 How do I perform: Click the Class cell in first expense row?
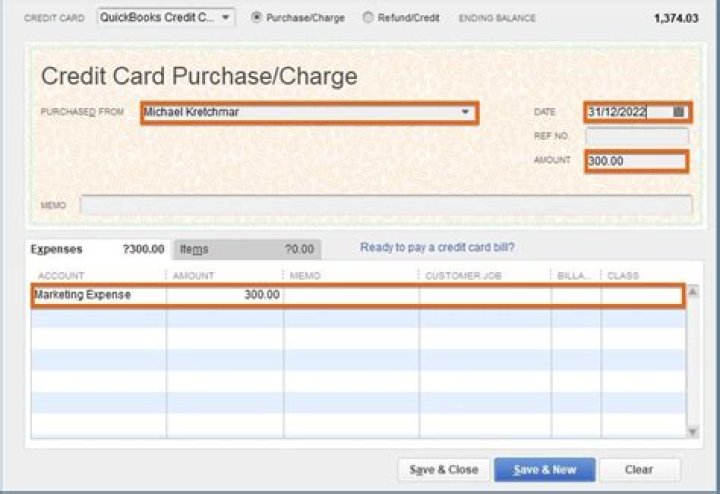pos(640,295)
